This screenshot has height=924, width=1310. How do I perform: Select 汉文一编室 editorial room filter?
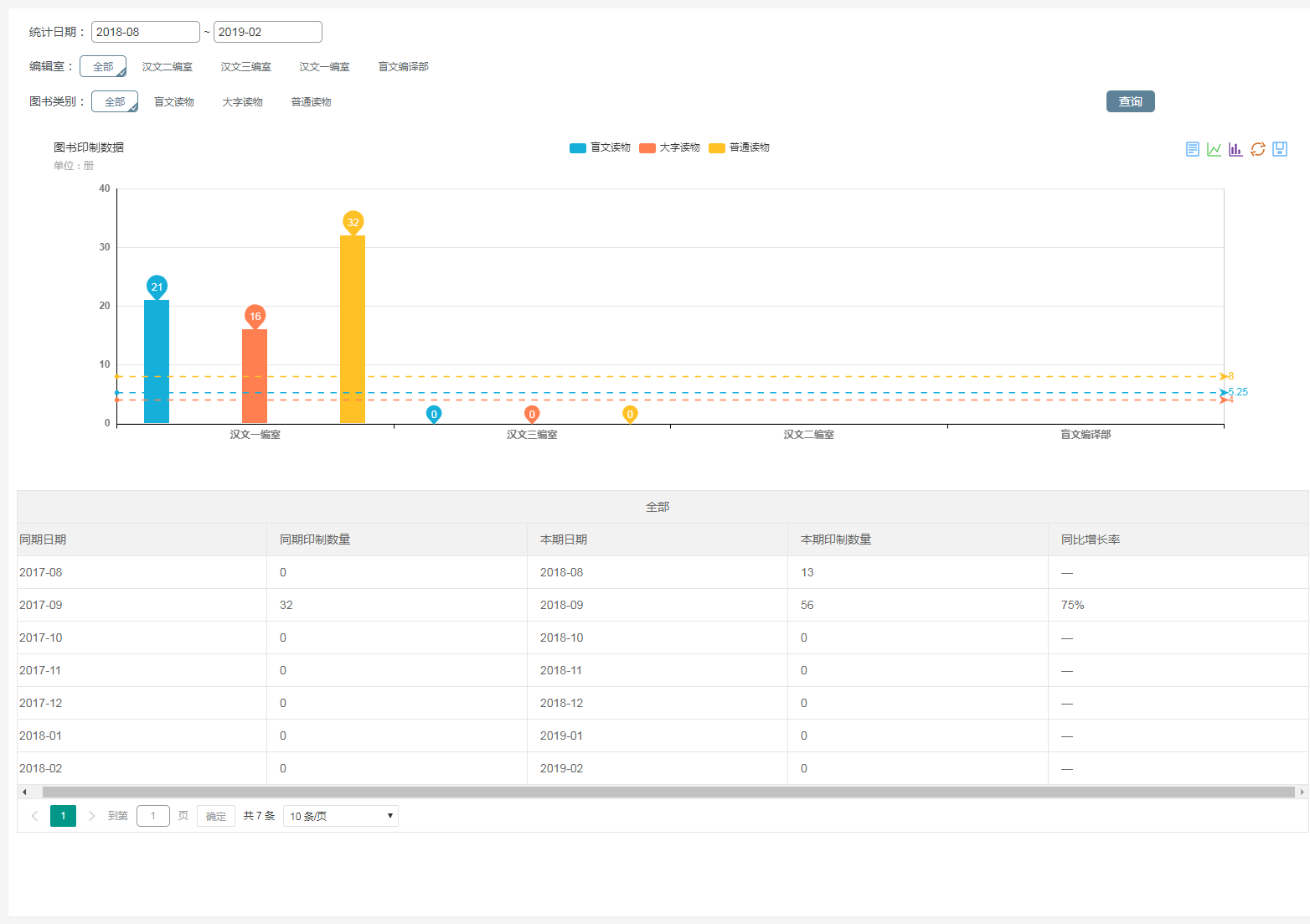click(x=325, y=67)
